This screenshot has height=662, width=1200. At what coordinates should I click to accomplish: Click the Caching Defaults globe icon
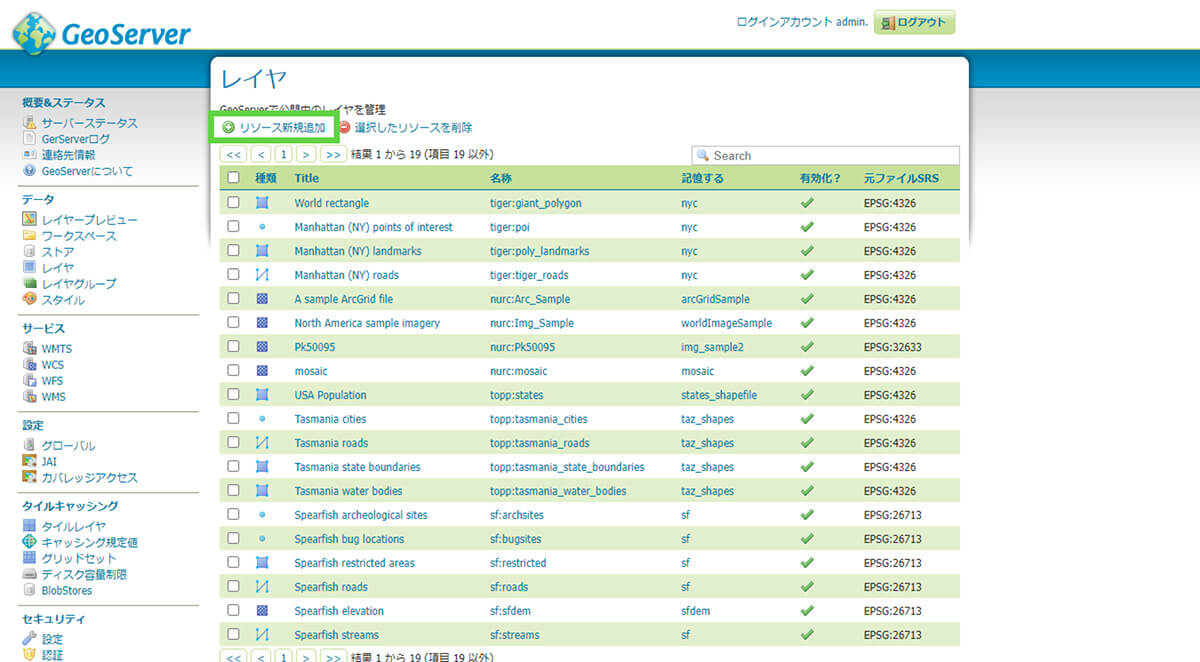(x=30, y=542)
